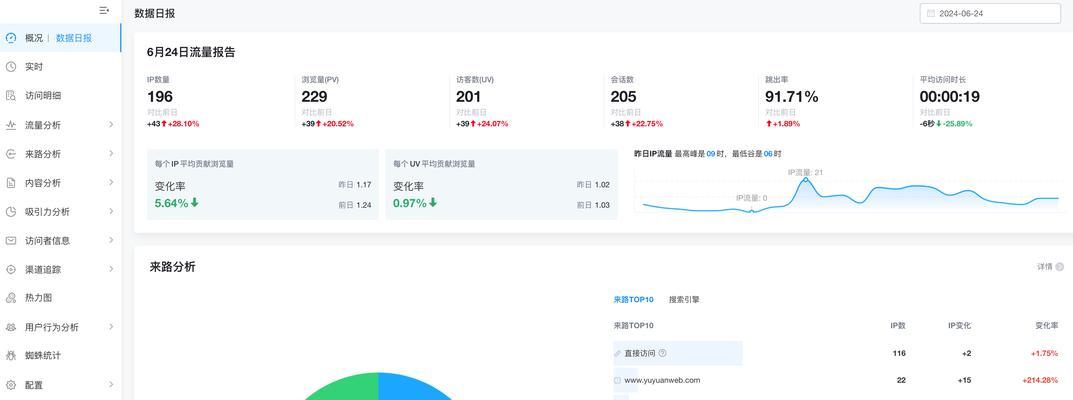Click the 用户行为分析 people icon
This screenshot has width=1073, height=400.
[x=11, y=328]
